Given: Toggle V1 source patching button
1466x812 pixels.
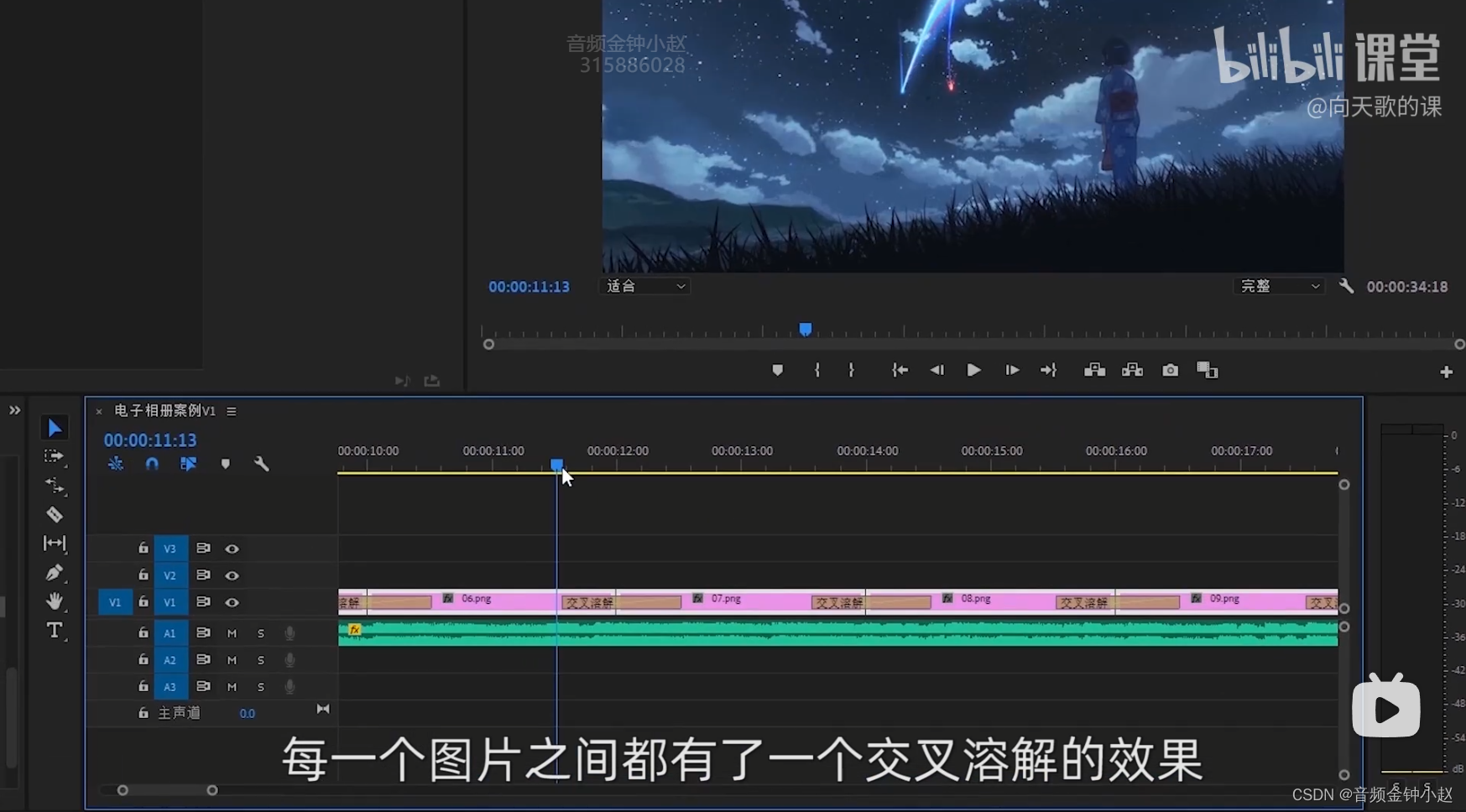Looking at the screenshot, I should [115, 602].
